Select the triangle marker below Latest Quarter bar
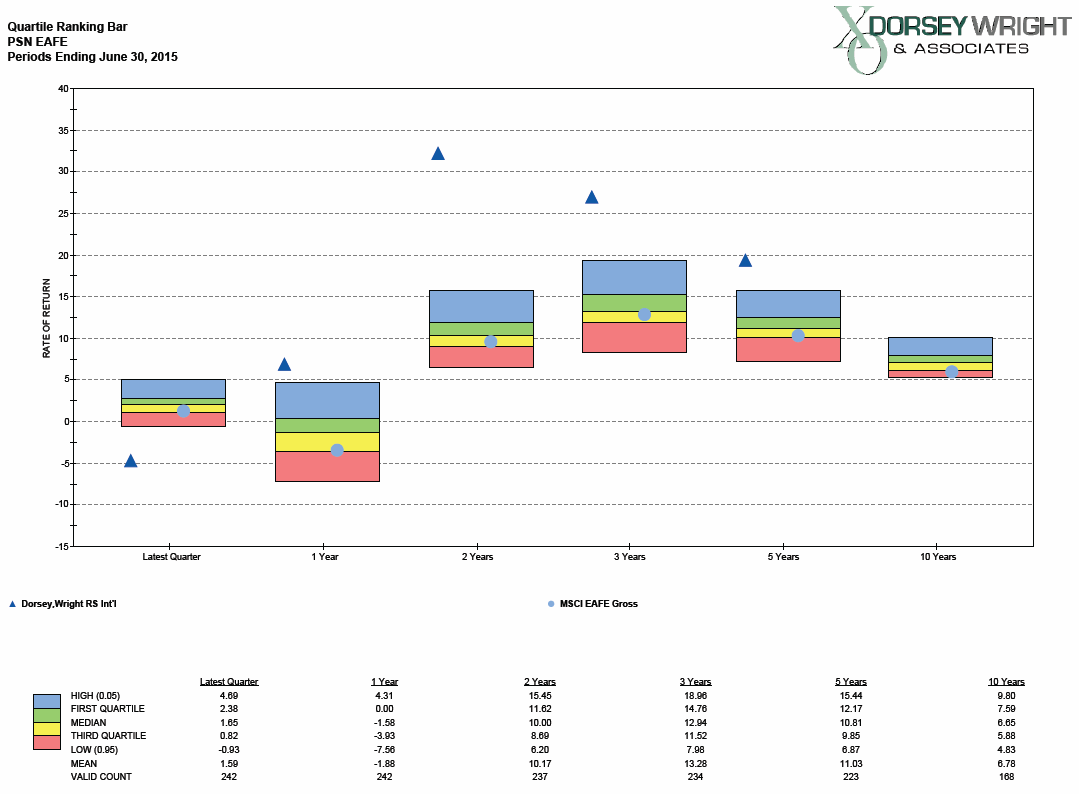 (130, 461)
